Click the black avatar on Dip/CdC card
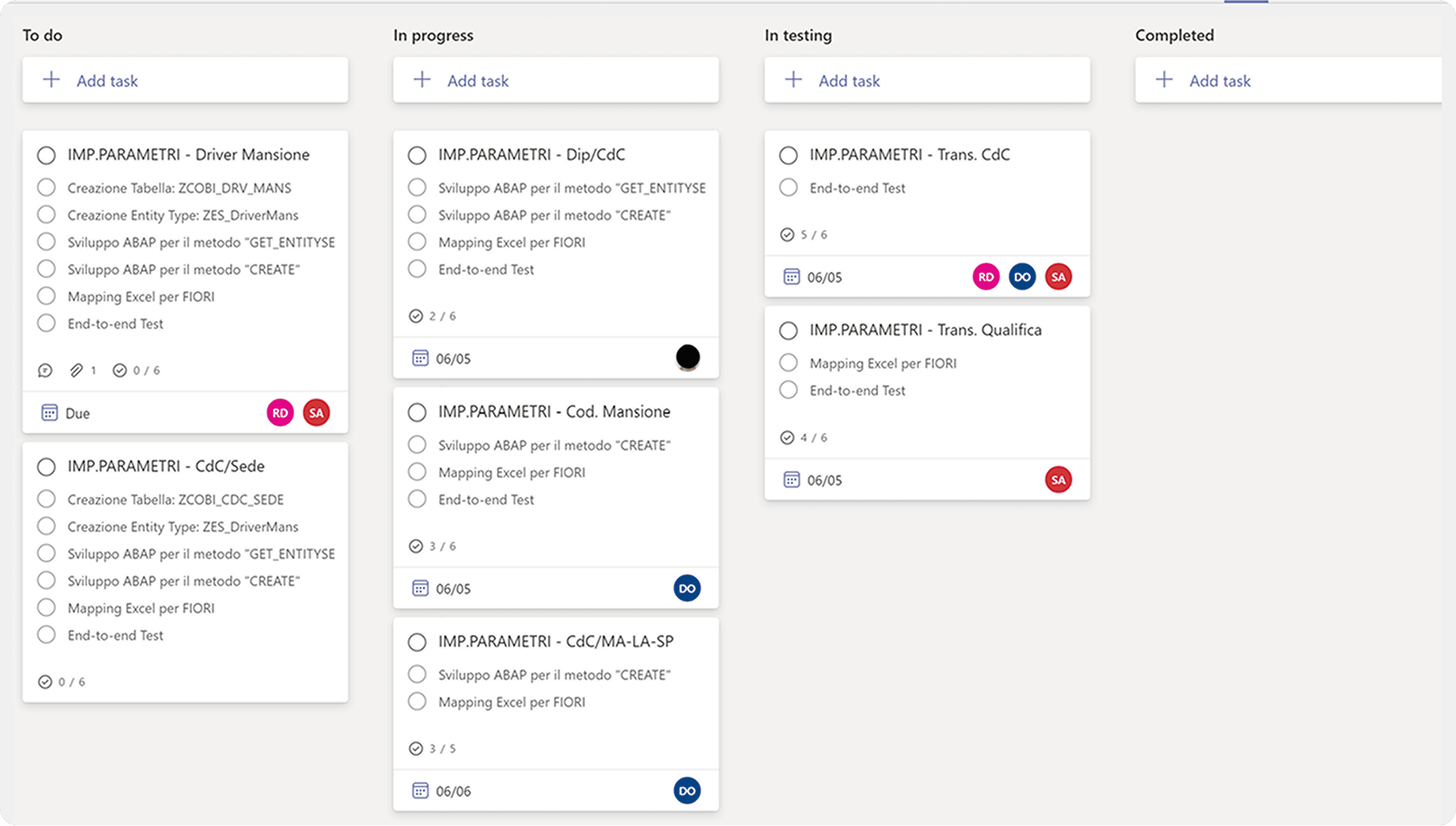 click(x=687, y=358)
